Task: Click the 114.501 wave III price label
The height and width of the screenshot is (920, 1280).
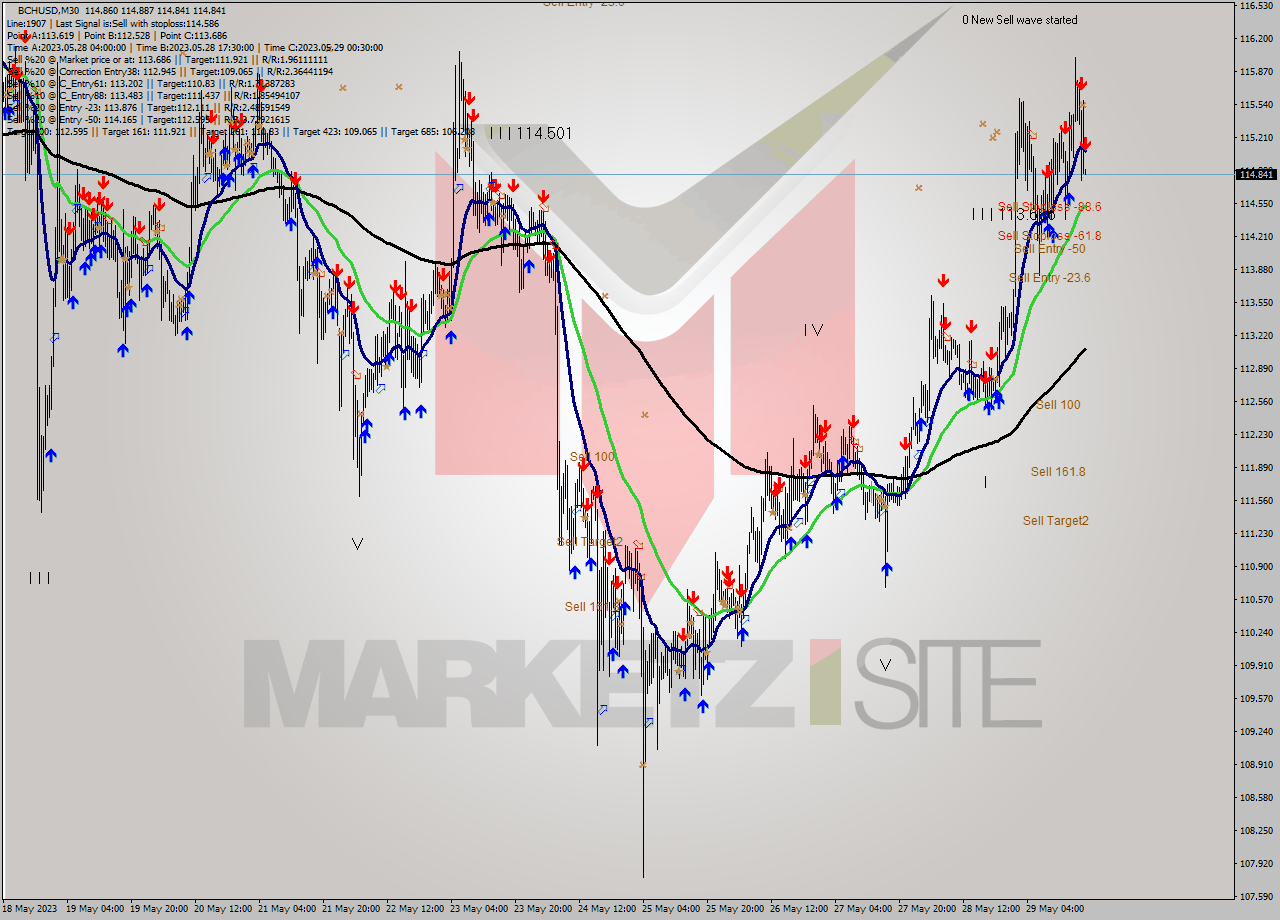Action: click(530, 133)
